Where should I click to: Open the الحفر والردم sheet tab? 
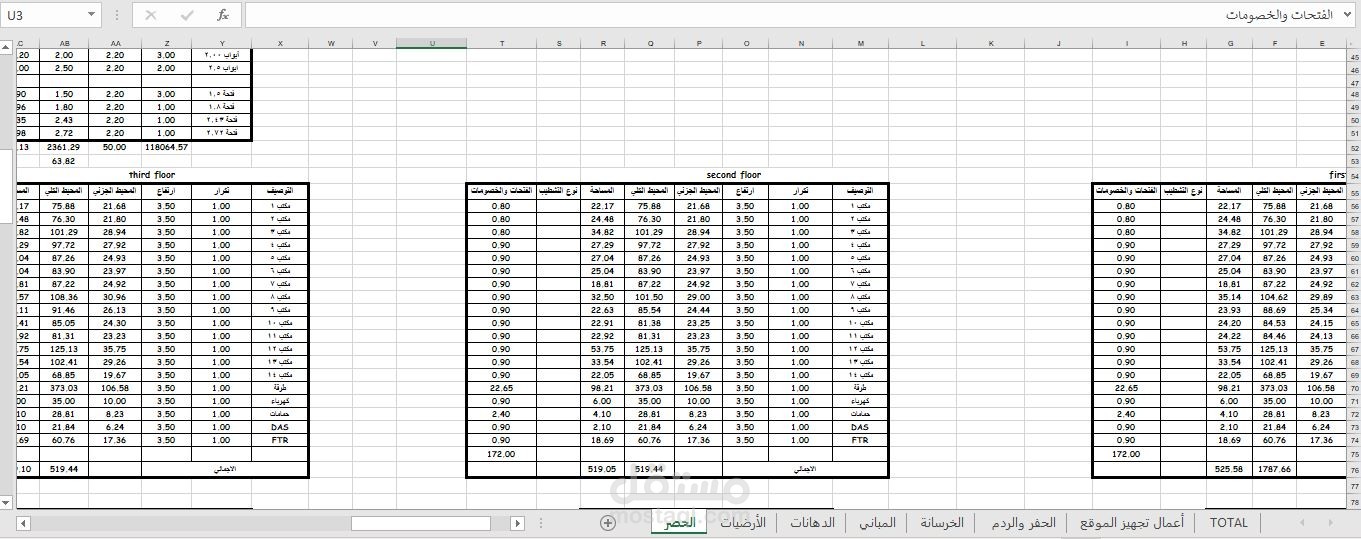pos(1023,523)
